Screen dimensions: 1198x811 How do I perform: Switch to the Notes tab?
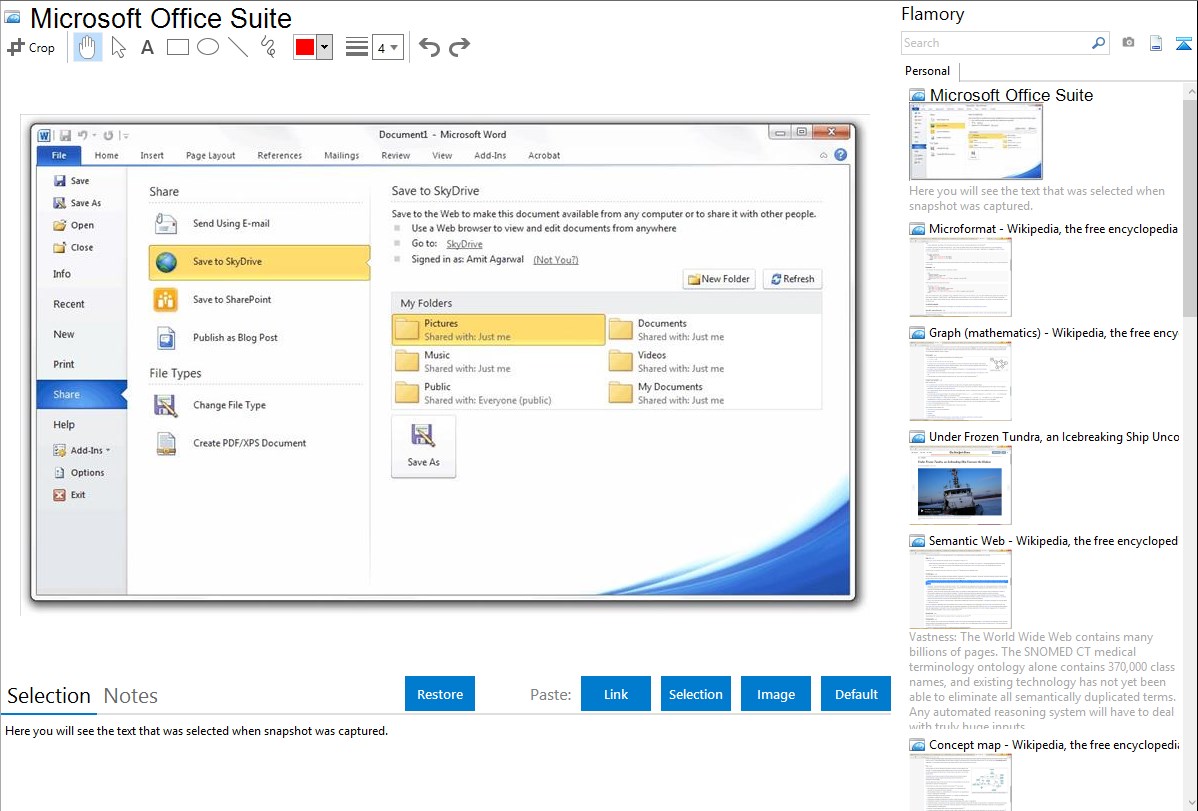[x=131, y=696]
